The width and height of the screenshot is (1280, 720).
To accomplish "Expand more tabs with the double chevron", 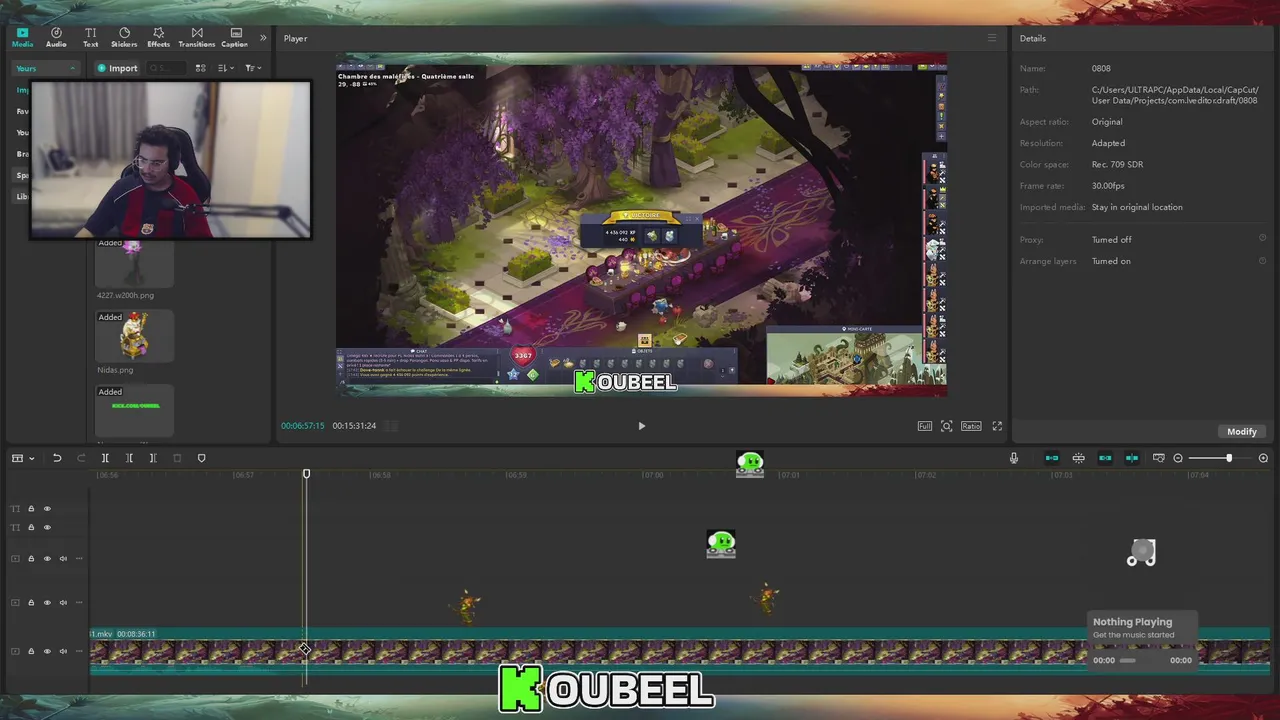I will point(263,38).
